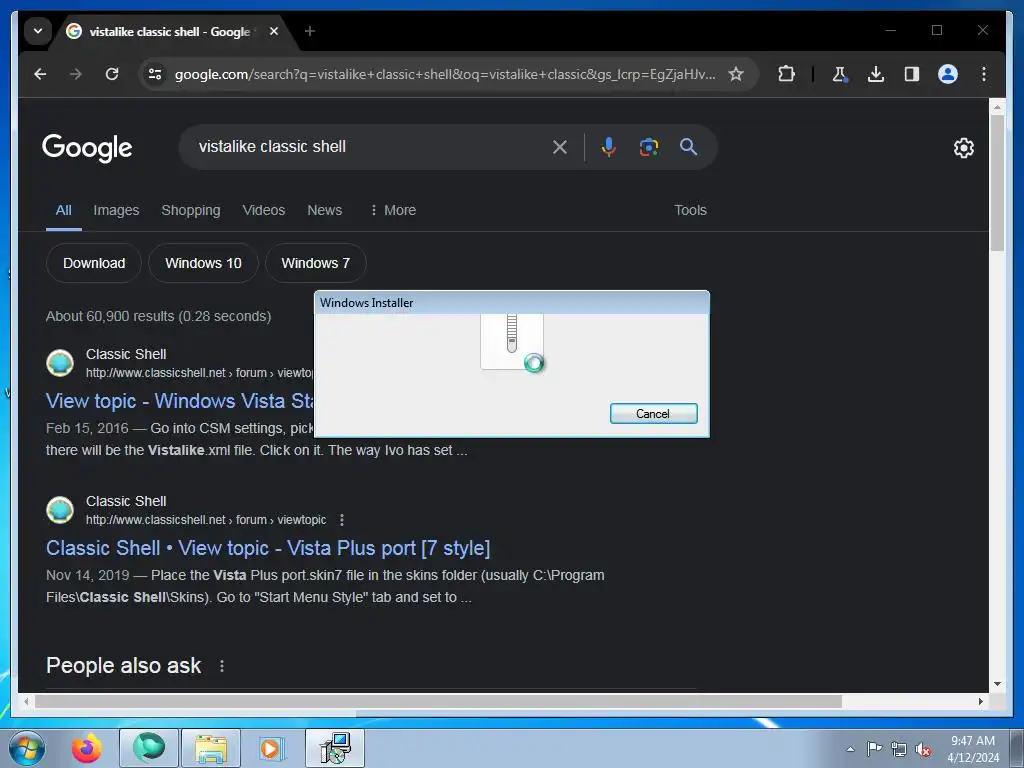The image size is (1024, 768).
Task: Click the scroll down arrow
Action: point(997,684)
